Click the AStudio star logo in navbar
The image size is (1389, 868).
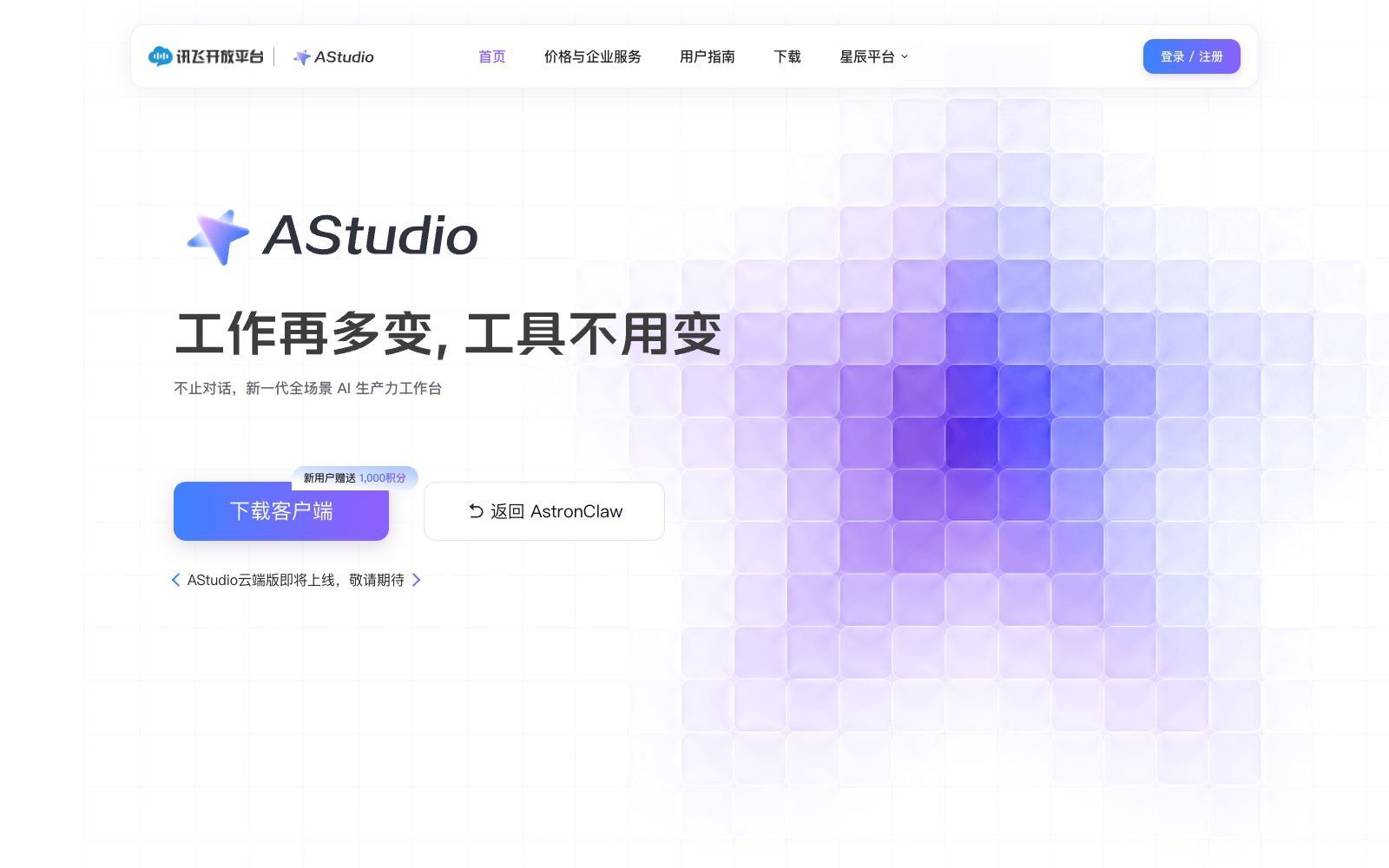(333, 57)
